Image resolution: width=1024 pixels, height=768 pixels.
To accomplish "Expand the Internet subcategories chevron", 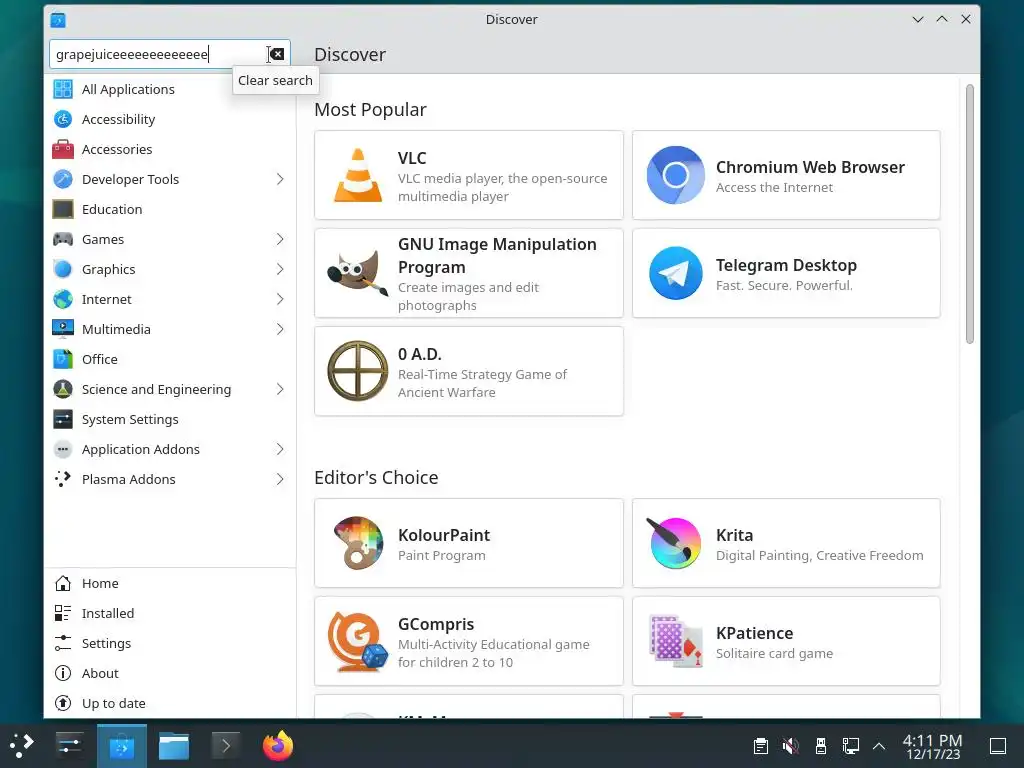I will (x=280, y=299).
